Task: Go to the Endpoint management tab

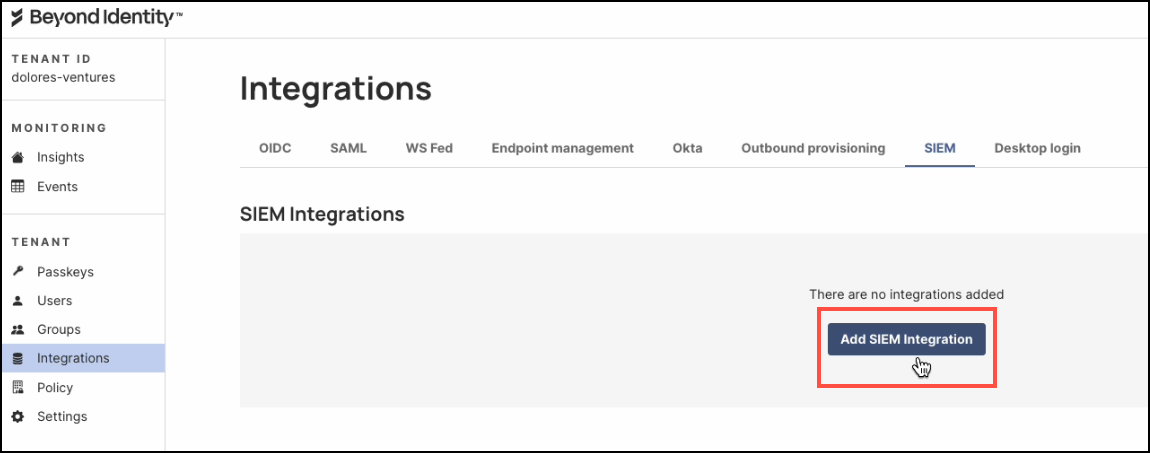Action: click(562, 148)
